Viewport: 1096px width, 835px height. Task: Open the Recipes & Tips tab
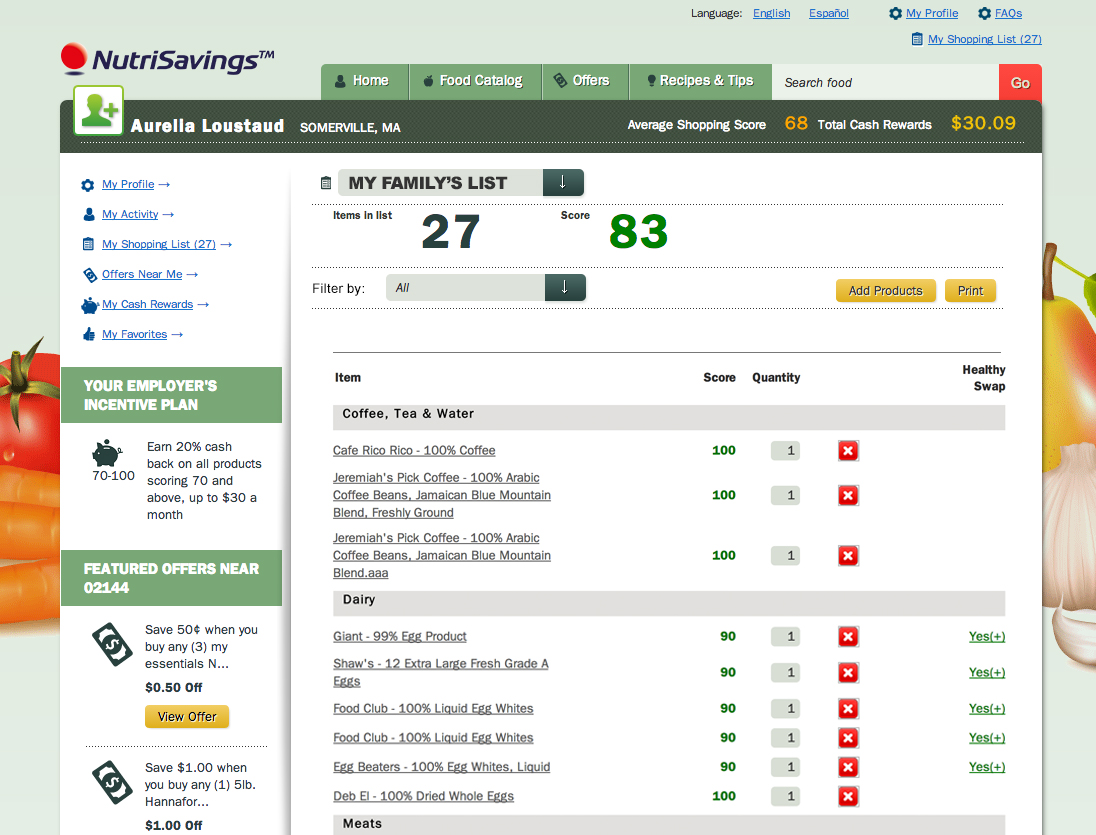[700, 81]
